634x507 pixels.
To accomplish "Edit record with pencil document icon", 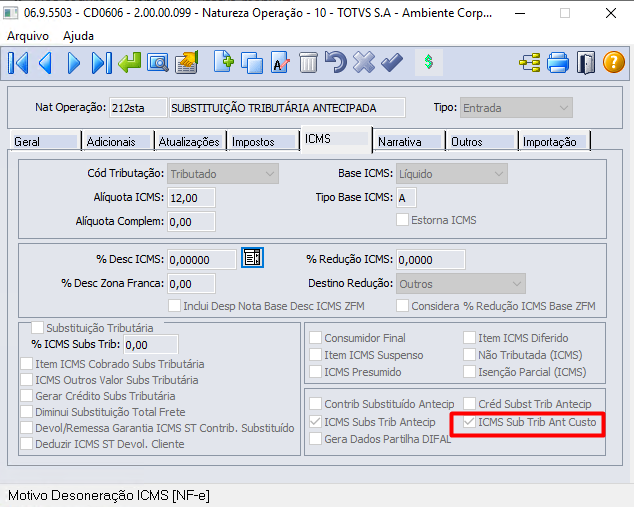I will click(280, 62).
